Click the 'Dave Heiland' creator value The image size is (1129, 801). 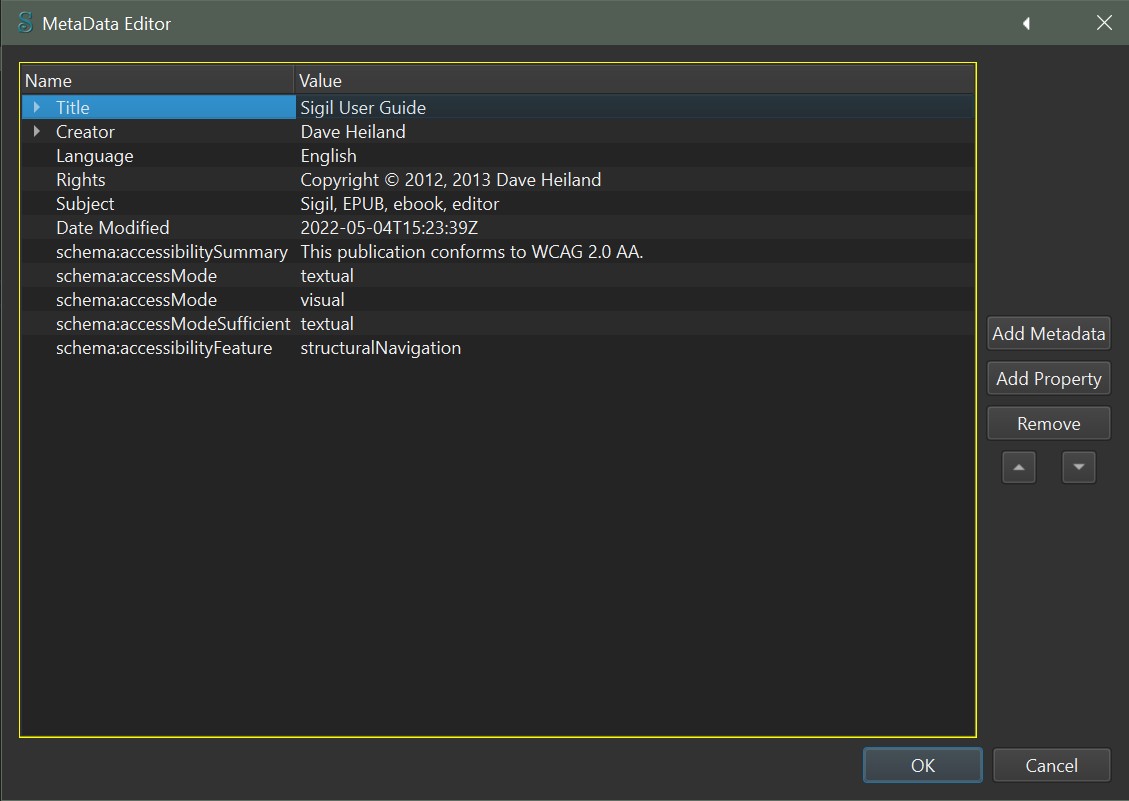coord(353,132)
